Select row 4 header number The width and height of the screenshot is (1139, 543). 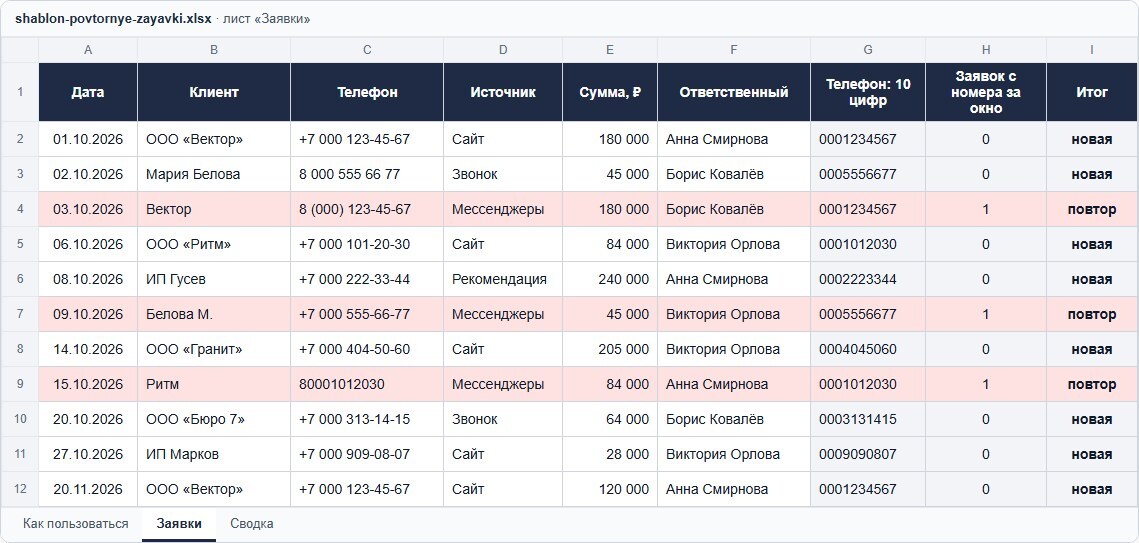[20, 209]
